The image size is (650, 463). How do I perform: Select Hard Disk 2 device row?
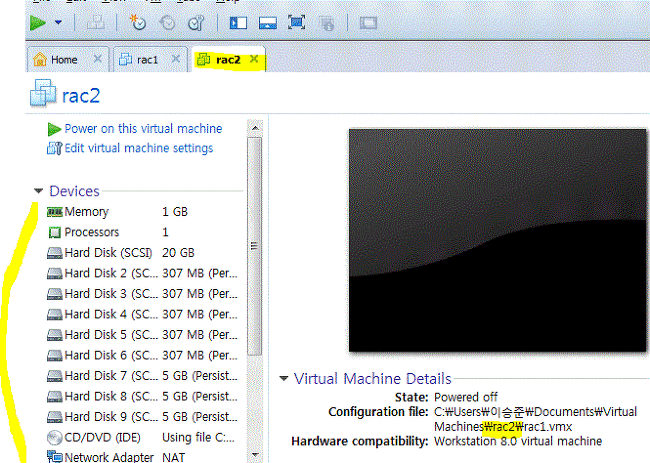[143, 273]
